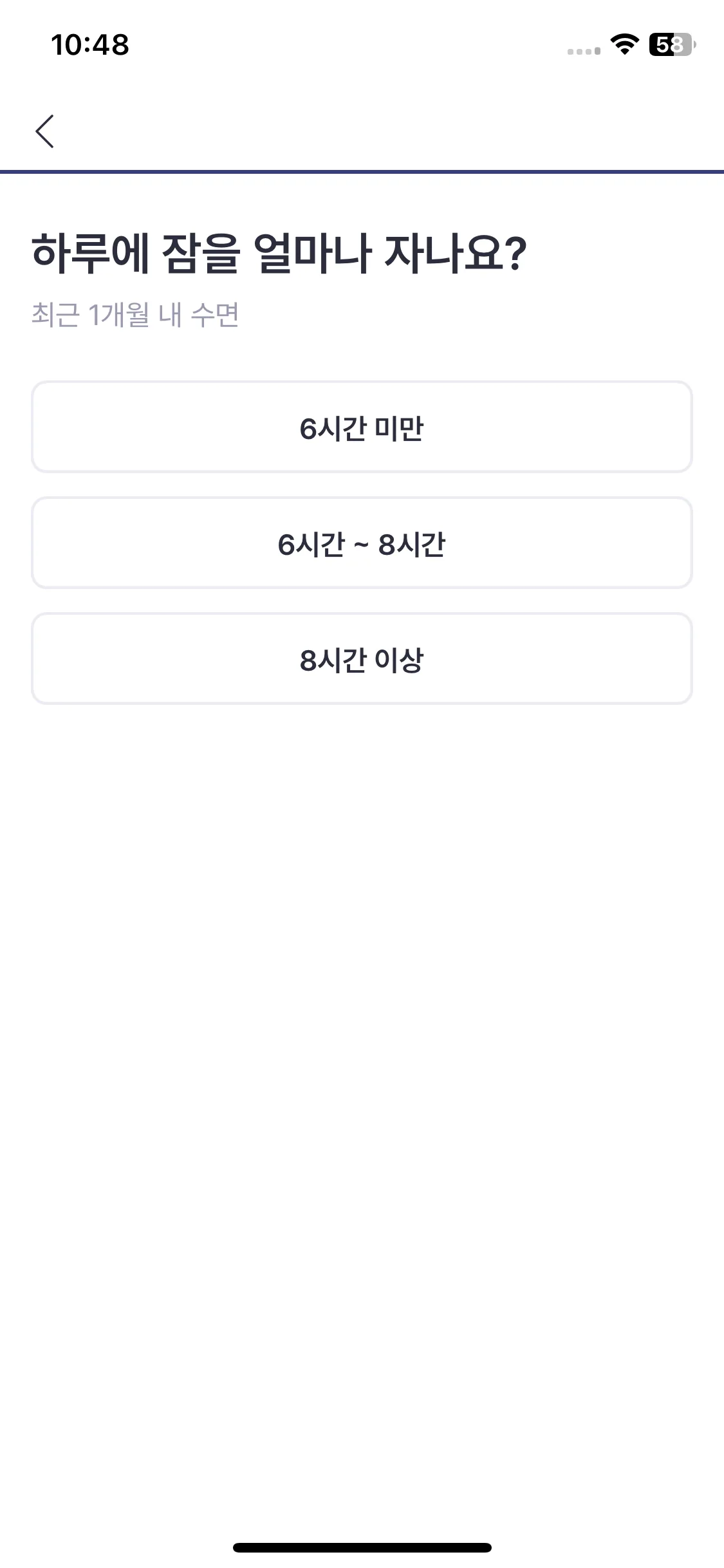Tap the back navigation chevron in header
Screen dimensions: 724x1568
(x=44, y=131)
